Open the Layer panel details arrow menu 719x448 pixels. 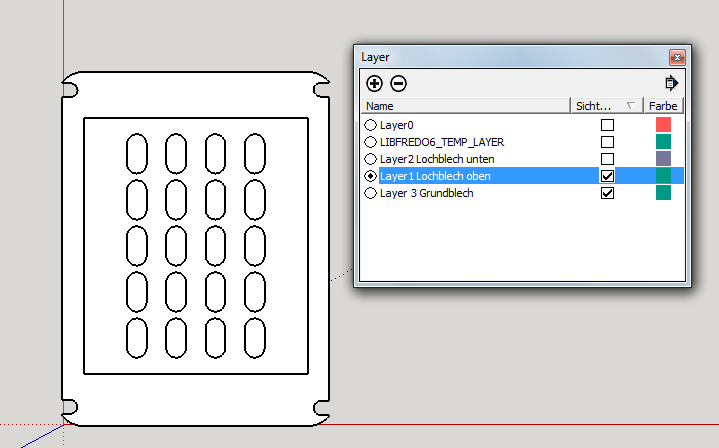671,83
